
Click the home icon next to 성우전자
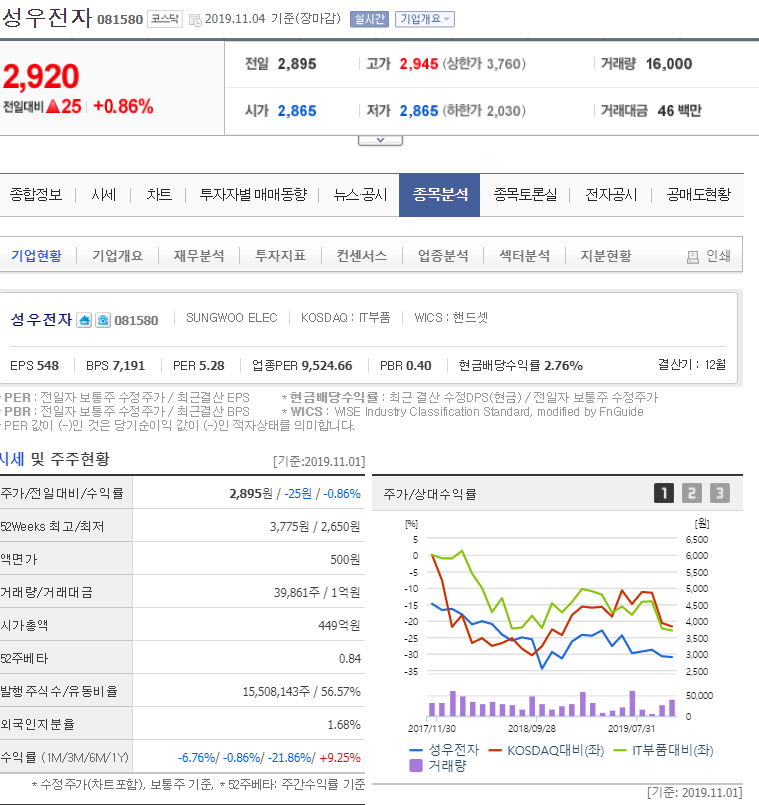[x=84, y=320]
